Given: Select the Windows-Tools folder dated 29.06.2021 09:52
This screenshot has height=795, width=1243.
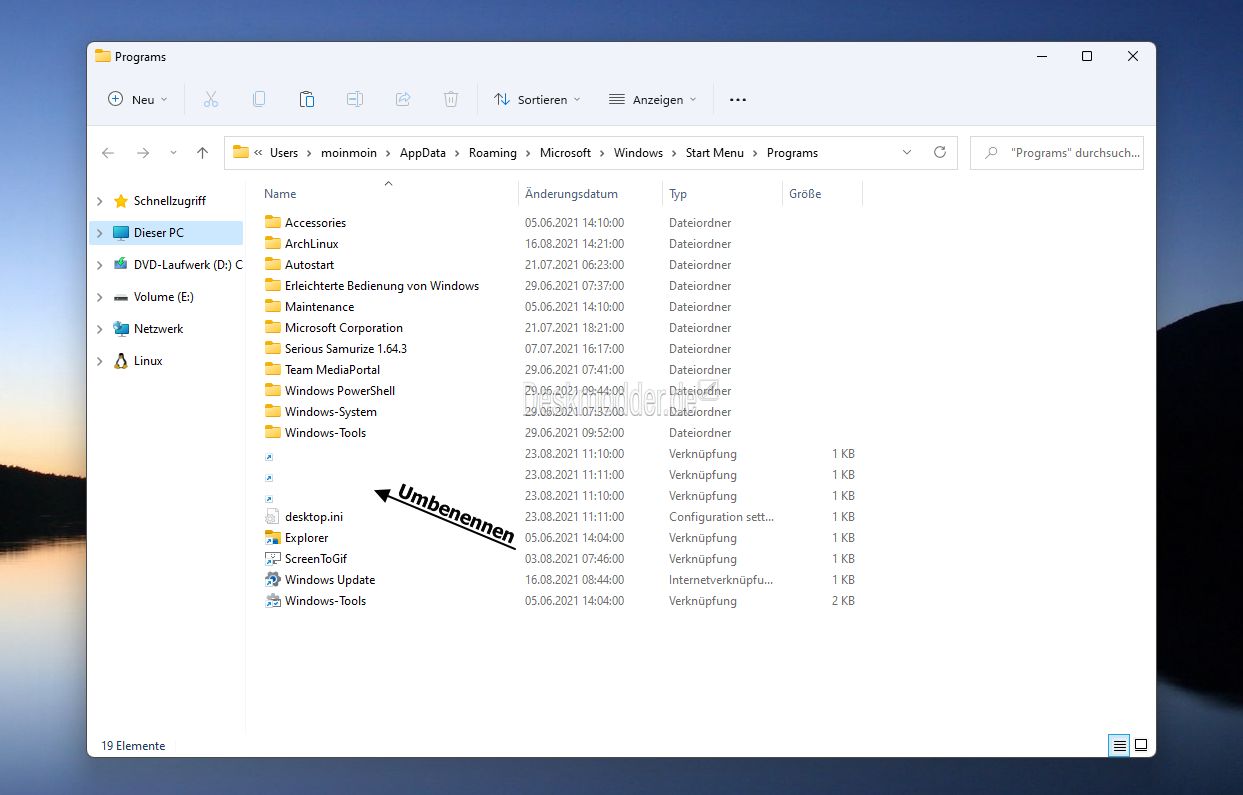Looking at the screenshot, I should click(326, 433).
